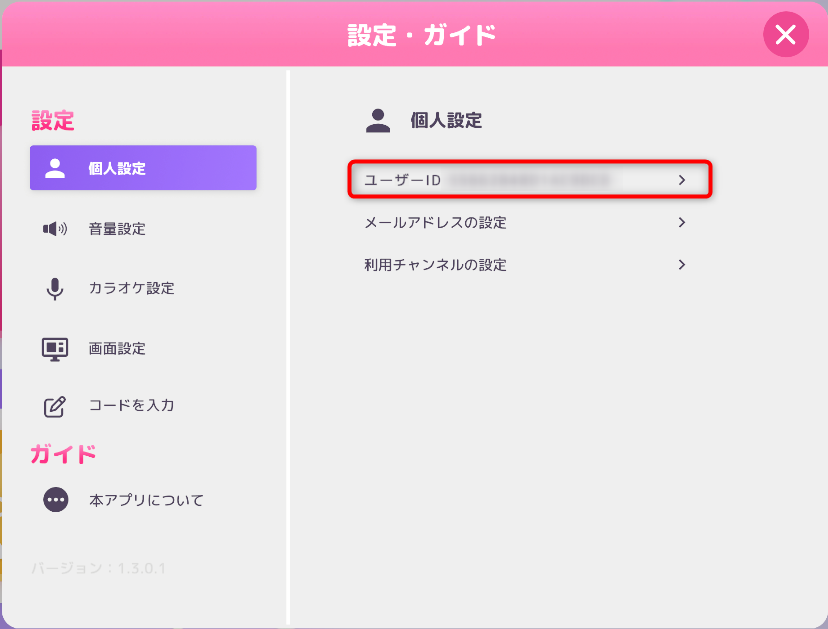This screenshot has width=828, height=629.
Task: Click the ellipsis icon for 本アプリについて
Action: tap(56, 499)
